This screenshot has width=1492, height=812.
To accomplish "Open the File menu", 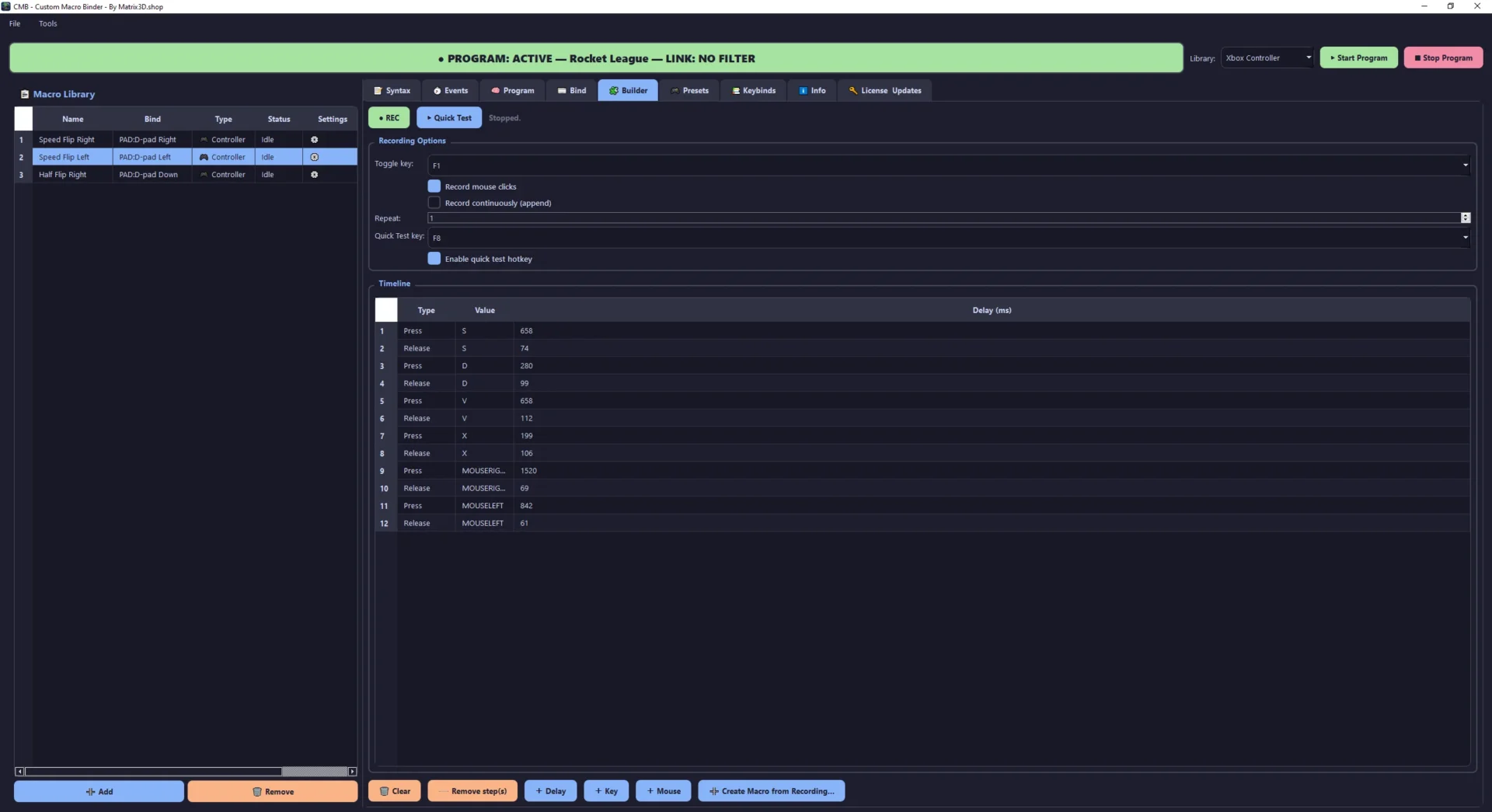I will coord(15,23).
